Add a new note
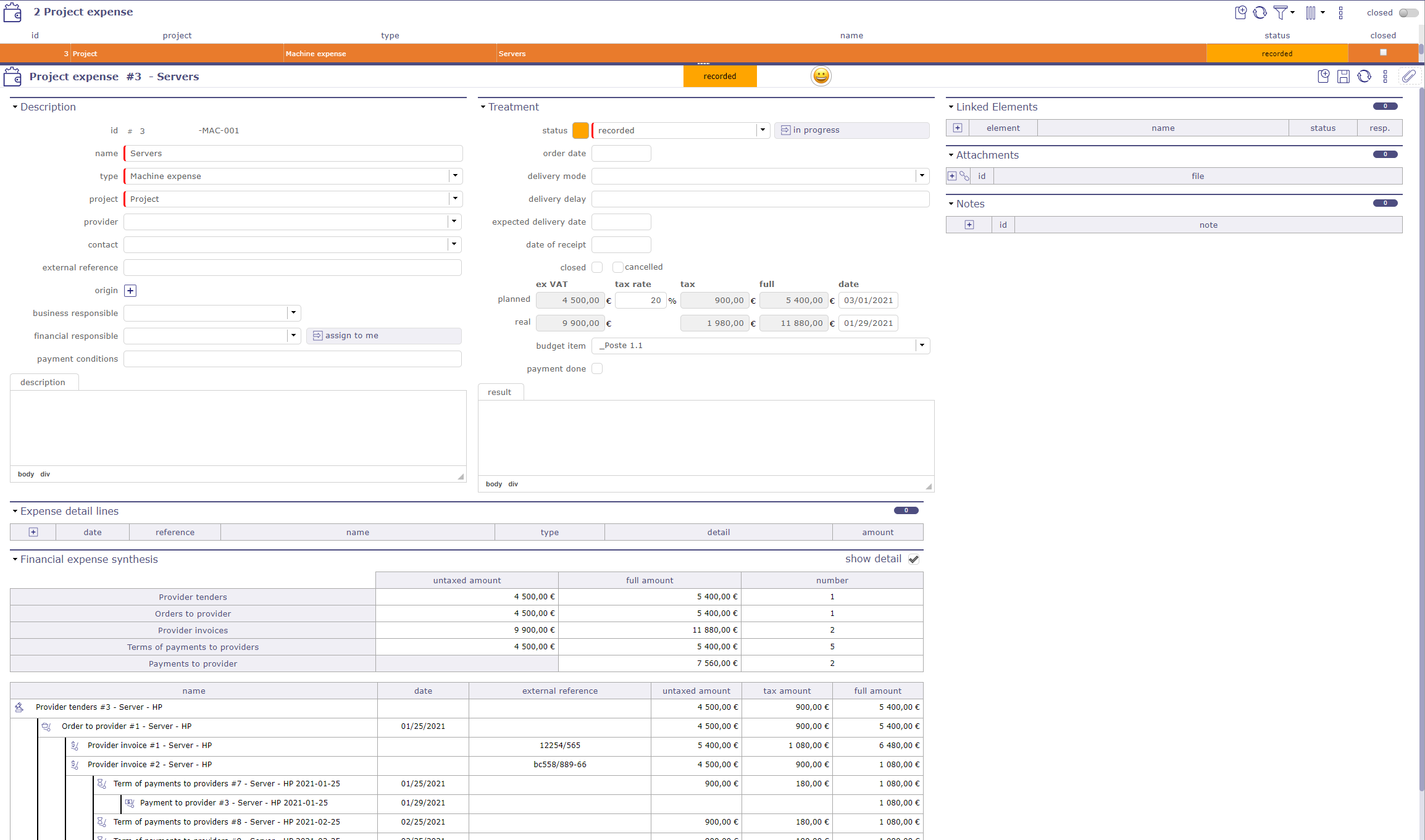The image size is (1425, 840). point(969,225)
